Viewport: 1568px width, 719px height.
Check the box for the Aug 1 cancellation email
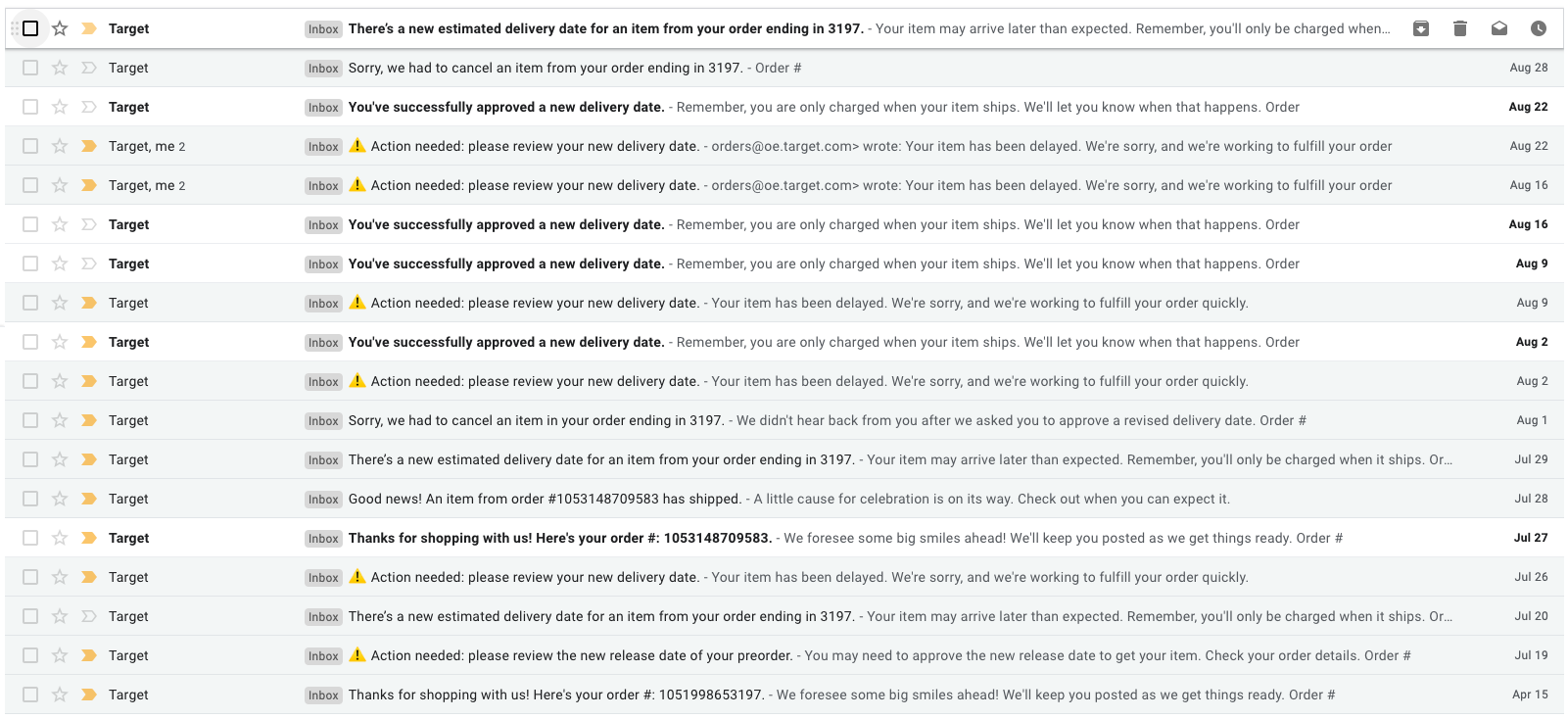pyautogui.click(x=30, y=420)
